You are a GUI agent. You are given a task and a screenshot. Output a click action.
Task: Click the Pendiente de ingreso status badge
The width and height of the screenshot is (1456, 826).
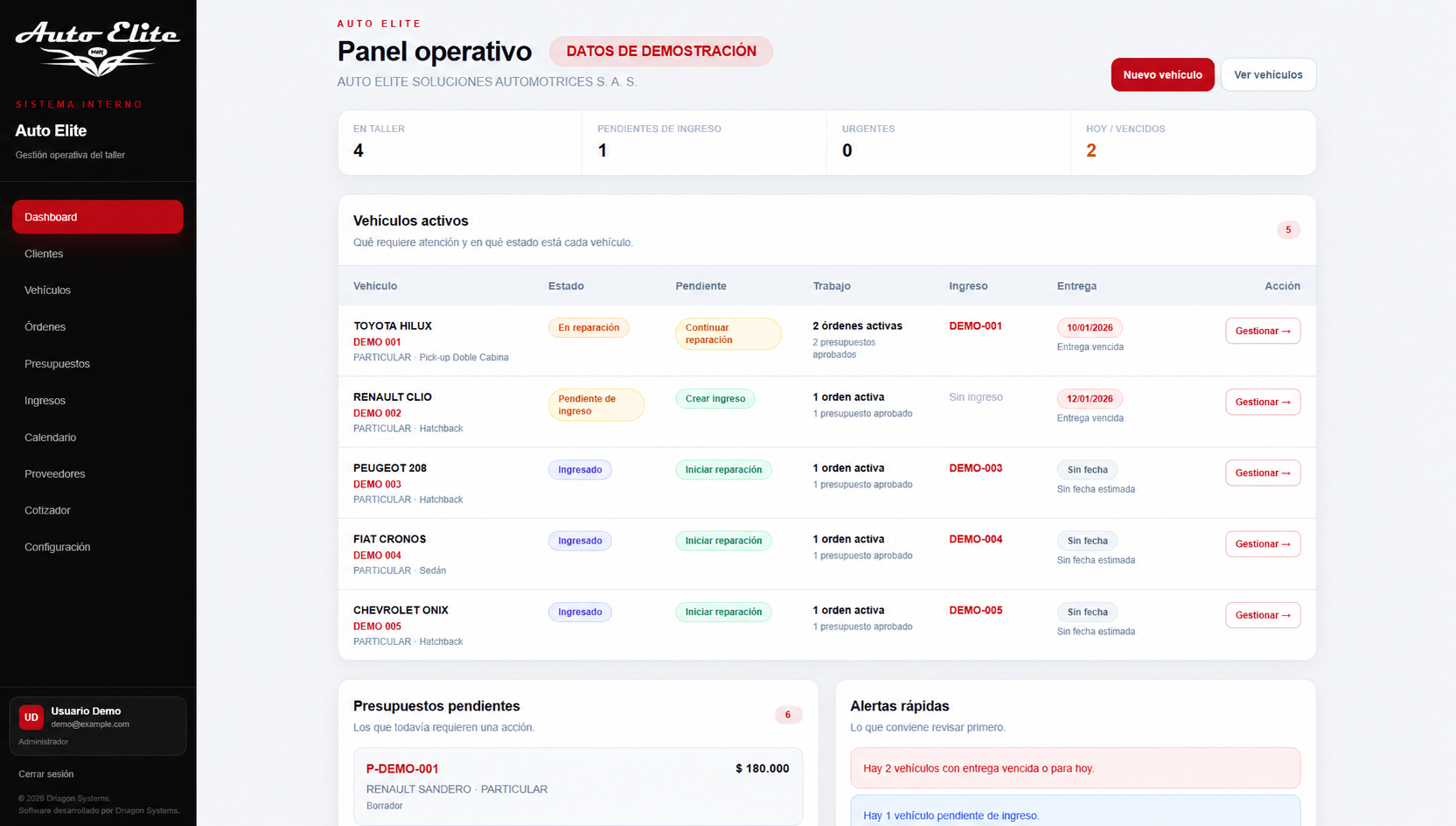tap(596, 405)
